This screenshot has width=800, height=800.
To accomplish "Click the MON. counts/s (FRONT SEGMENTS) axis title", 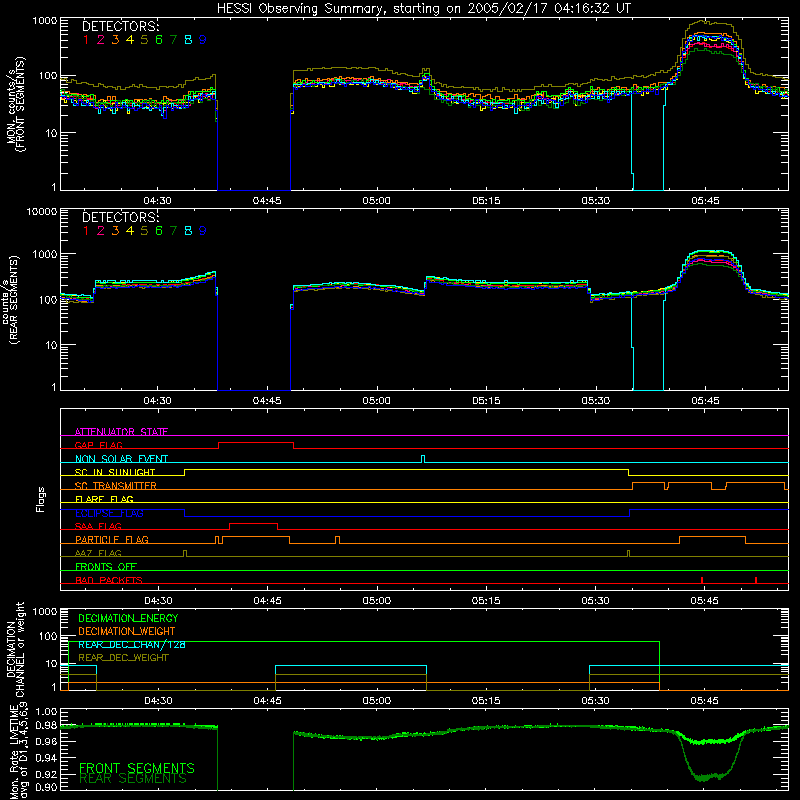I will [15, 104].
